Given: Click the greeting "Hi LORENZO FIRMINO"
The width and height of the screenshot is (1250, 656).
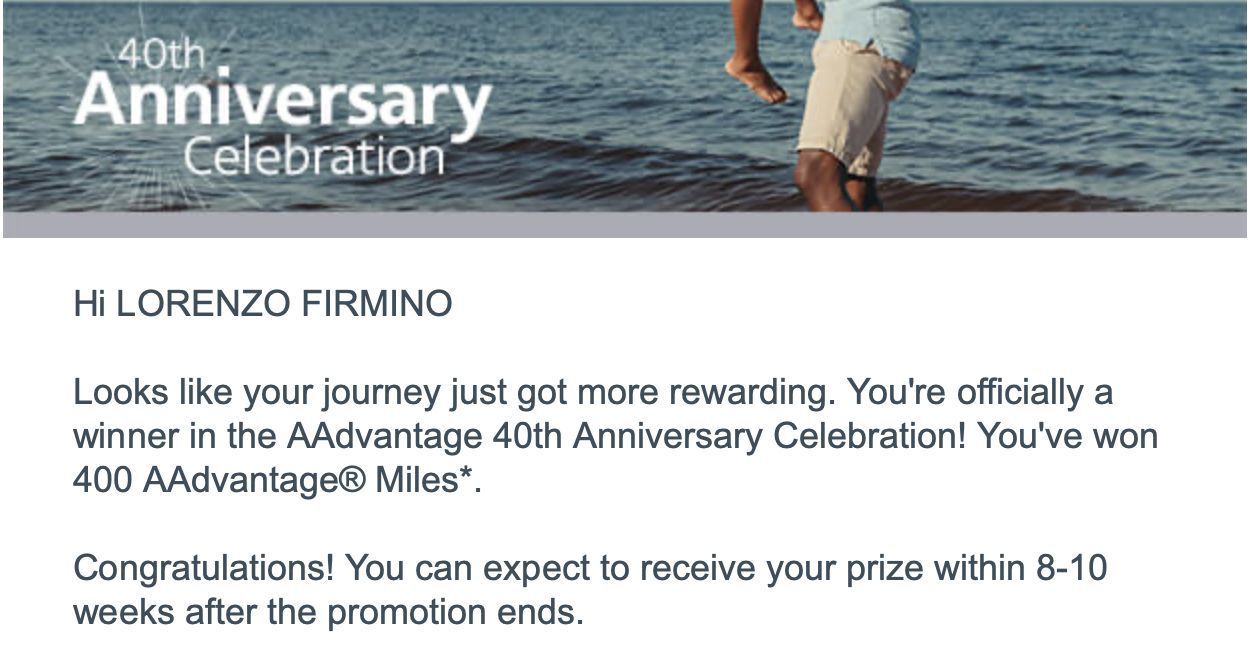Looking at the screenshot, I should [262, 304].
